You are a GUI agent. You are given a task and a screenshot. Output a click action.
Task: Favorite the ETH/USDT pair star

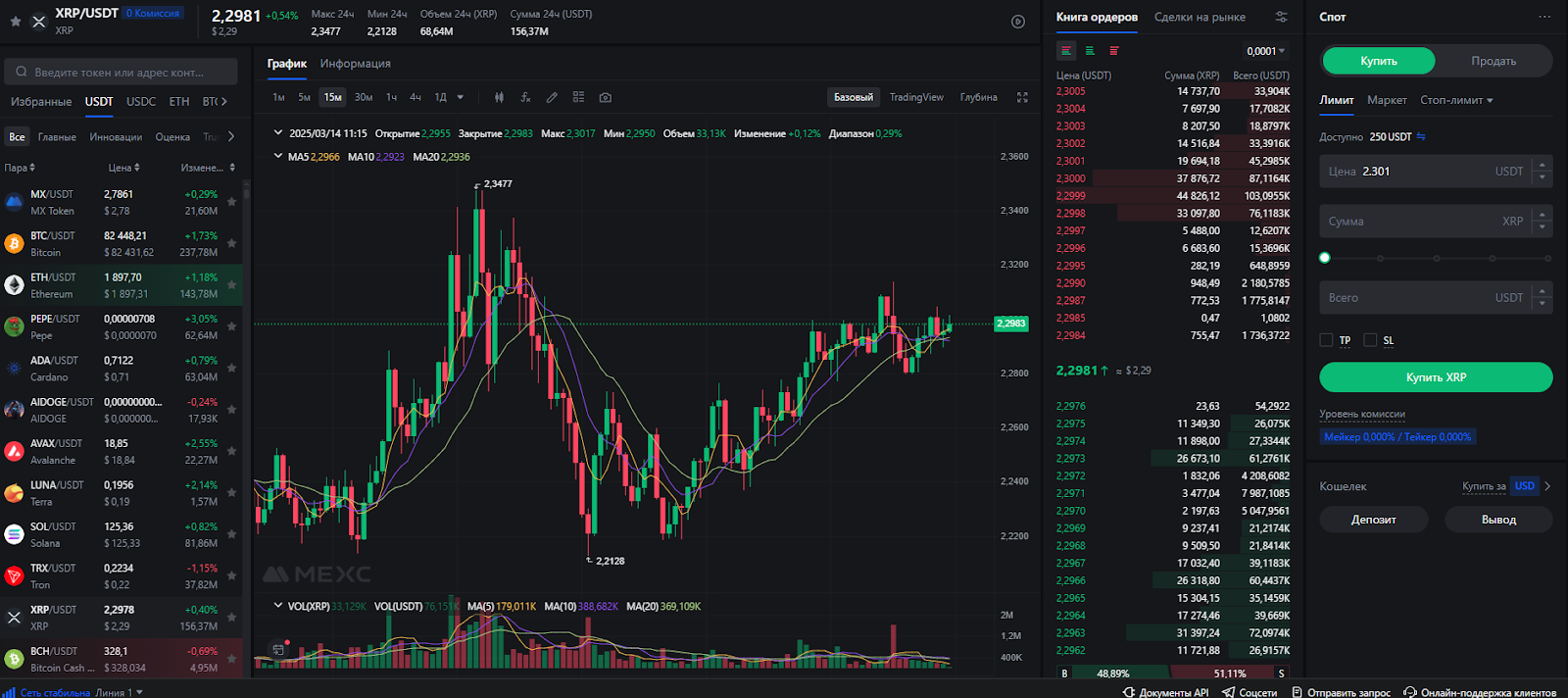click(x=231, y=285)
